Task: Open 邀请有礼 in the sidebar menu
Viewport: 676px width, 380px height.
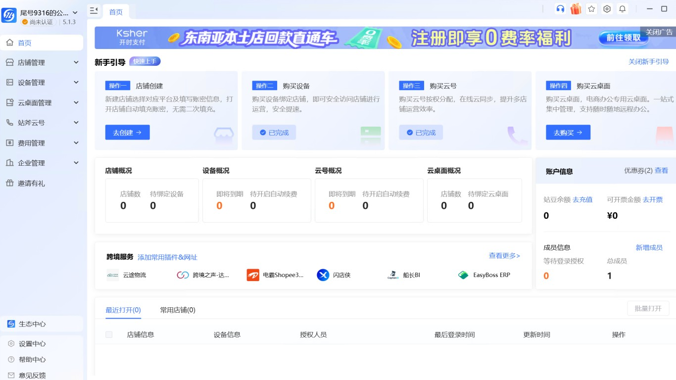Action: (x=42, y=183)
